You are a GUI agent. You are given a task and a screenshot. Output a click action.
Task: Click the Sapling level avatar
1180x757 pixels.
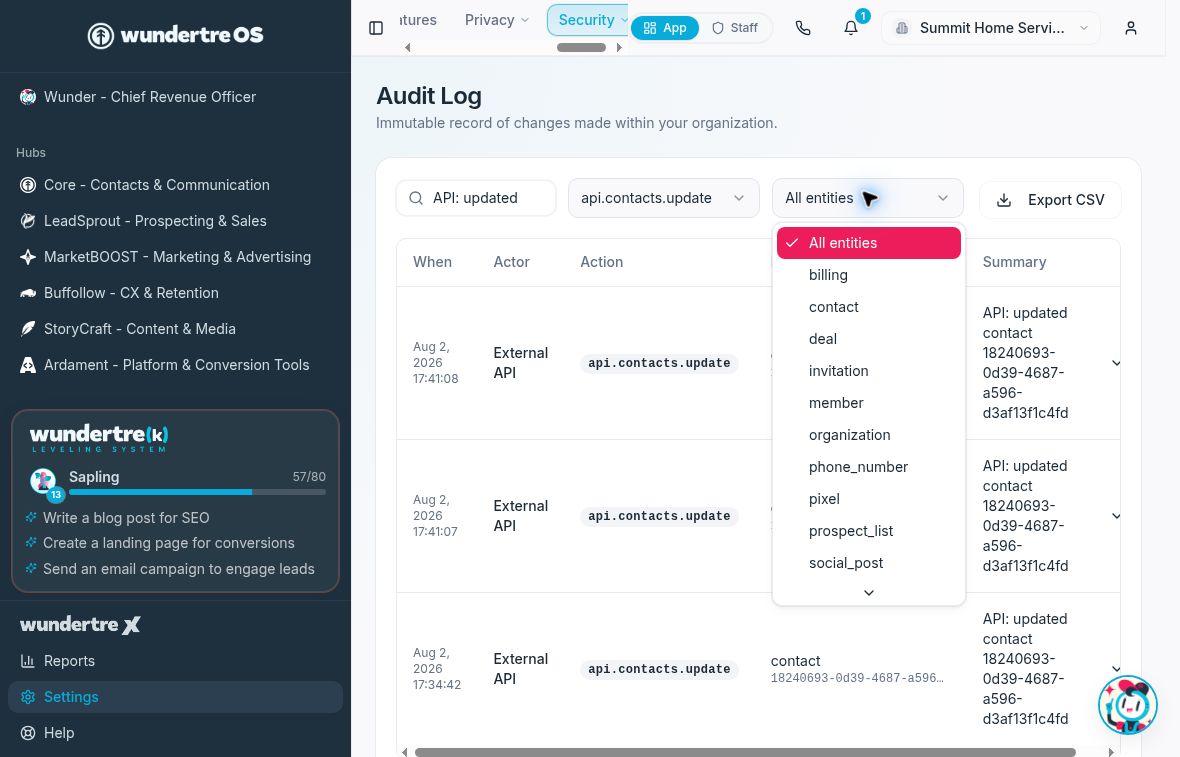point(43,481)
